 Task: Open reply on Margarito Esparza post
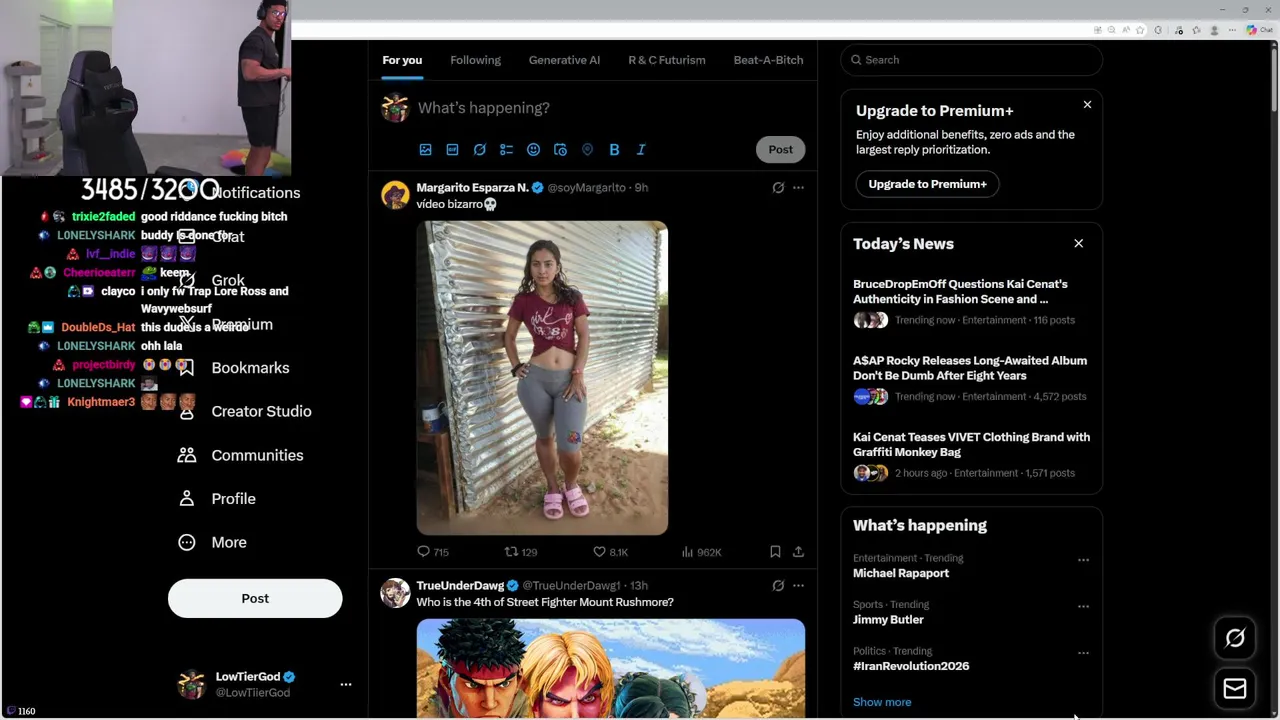point(432,552)
